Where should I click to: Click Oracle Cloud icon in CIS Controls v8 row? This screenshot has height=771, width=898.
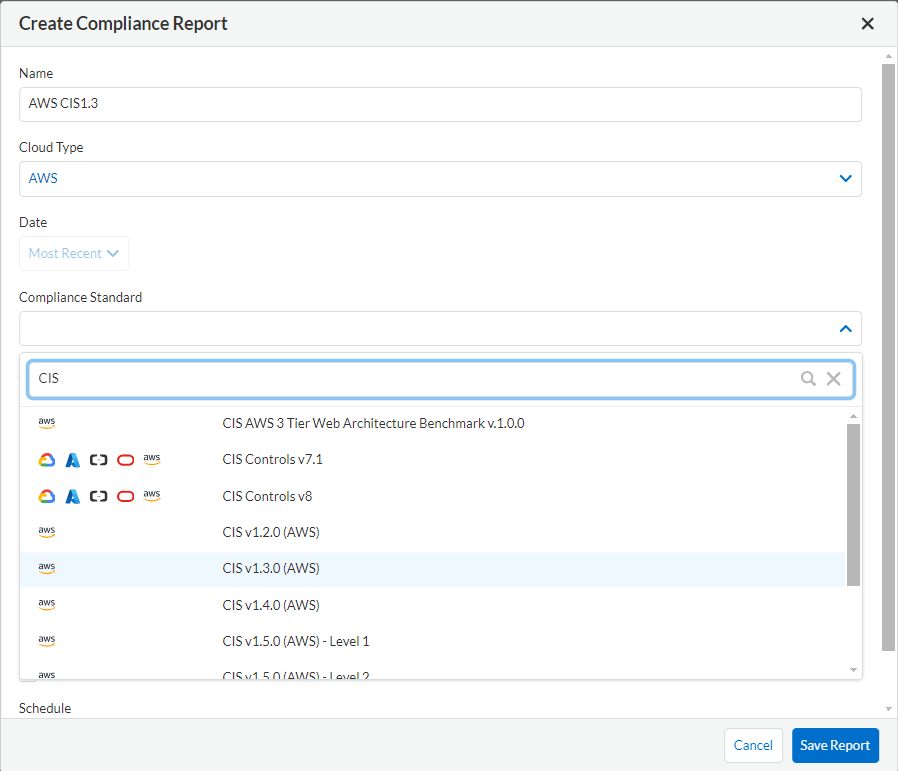[x=125, y=496]
